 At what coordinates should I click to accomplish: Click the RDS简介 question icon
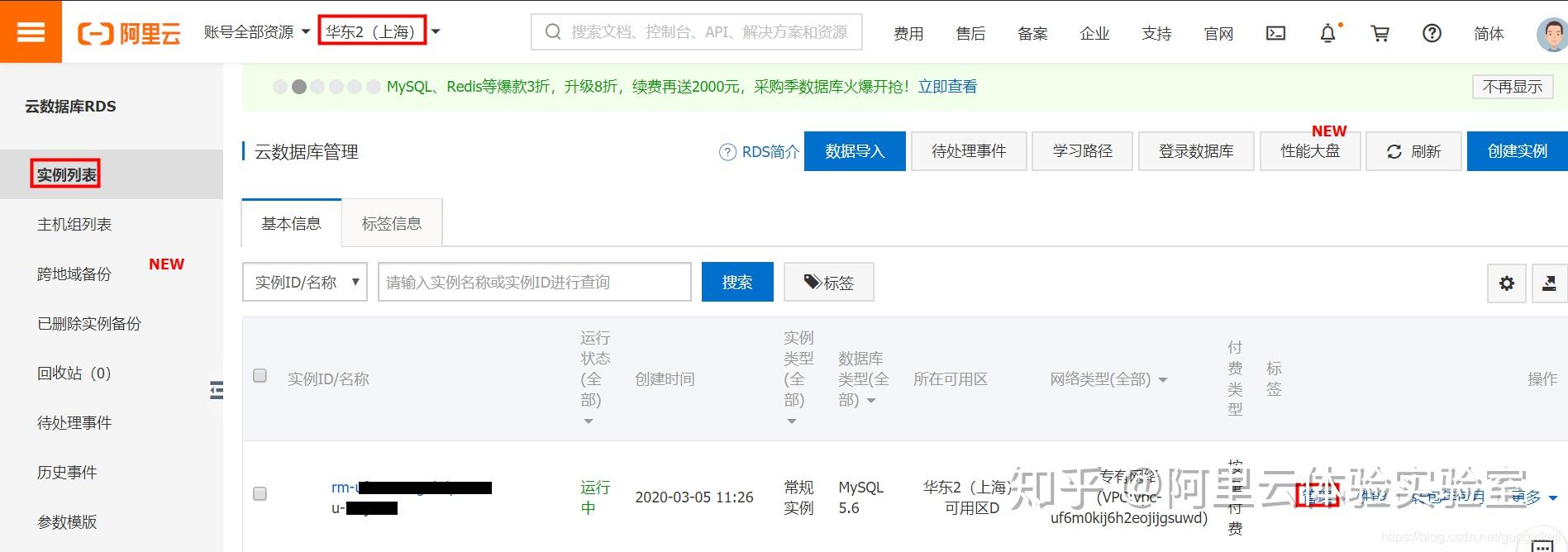[x=727, y=152]
